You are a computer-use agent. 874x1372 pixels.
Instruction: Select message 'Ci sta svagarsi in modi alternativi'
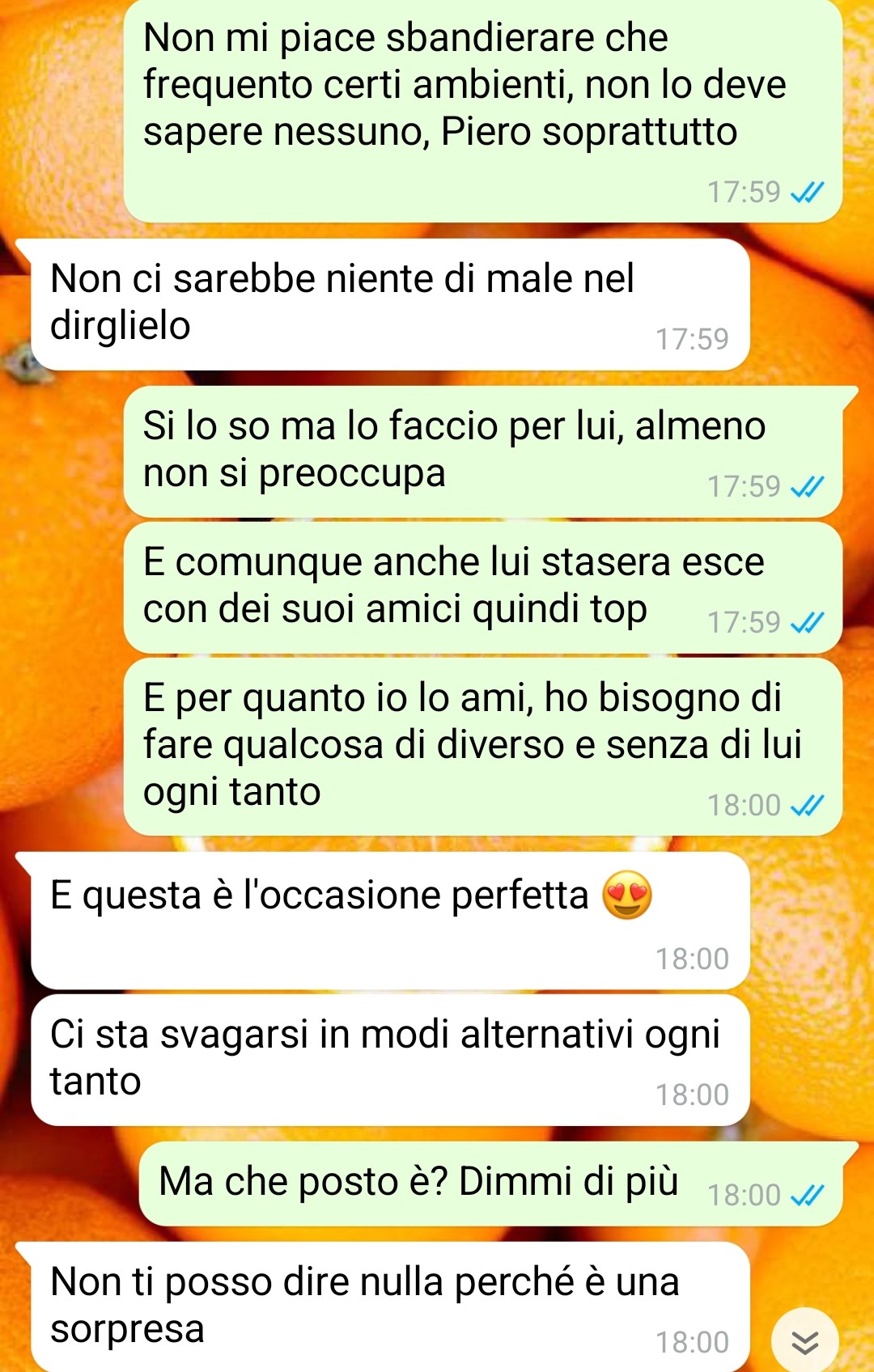(390, 1060)
